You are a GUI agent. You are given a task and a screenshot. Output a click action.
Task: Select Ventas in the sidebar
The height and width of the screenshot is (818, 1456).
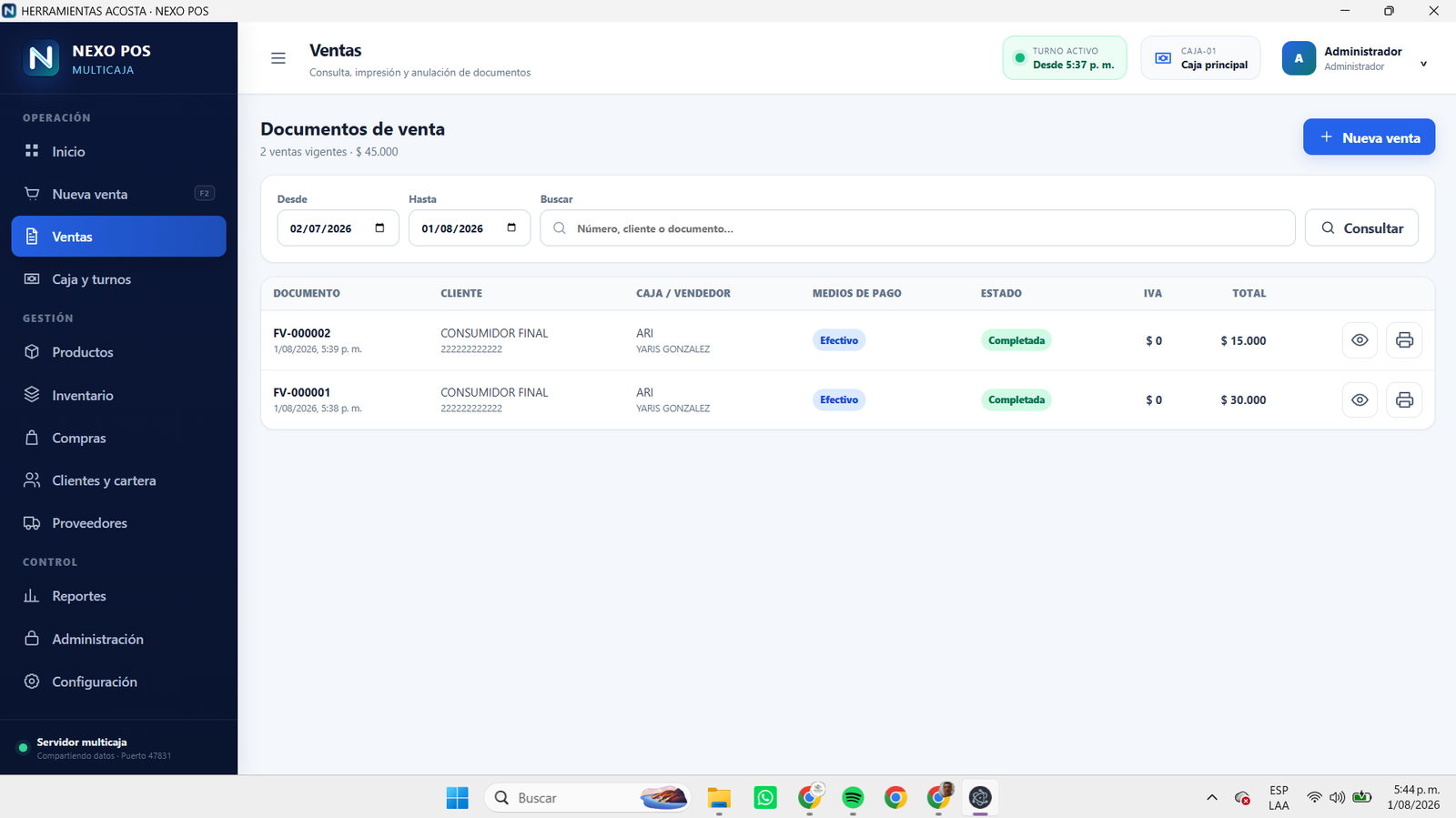tap(118, 237)
